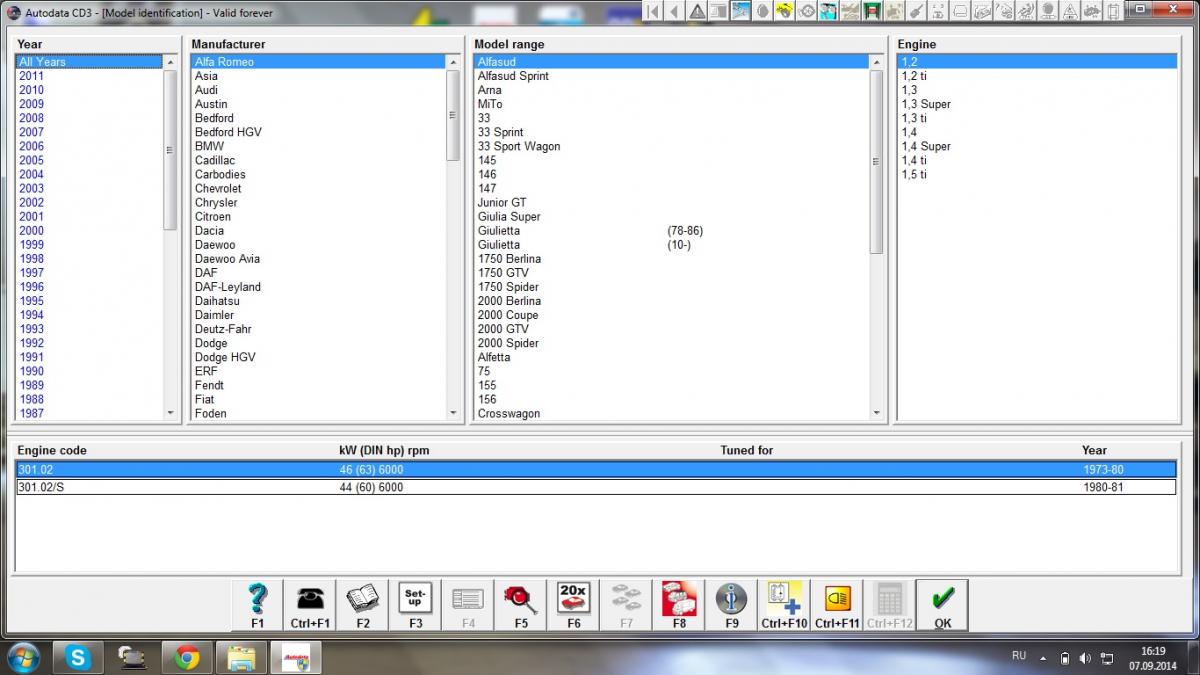Select 2008 in the Year list
1200x675 pixels.
pos(32,118)
